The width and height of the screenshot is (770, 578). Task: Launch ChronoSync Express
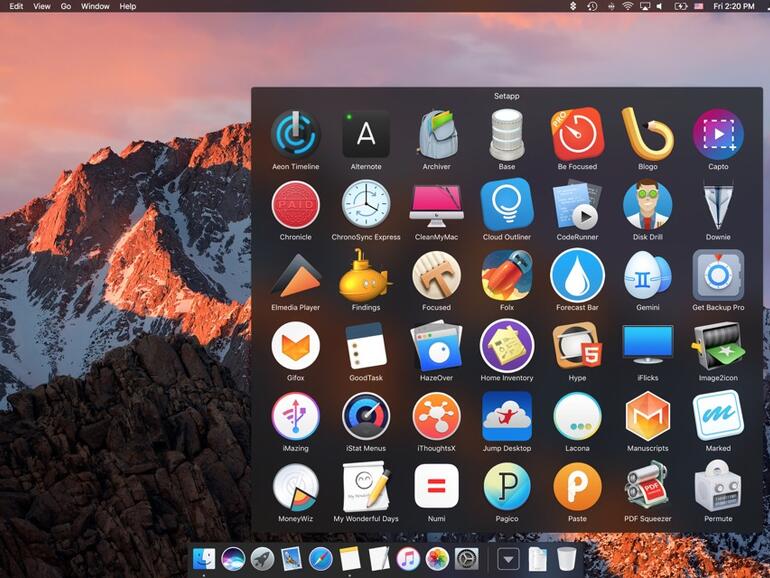(x=366, y=205)
